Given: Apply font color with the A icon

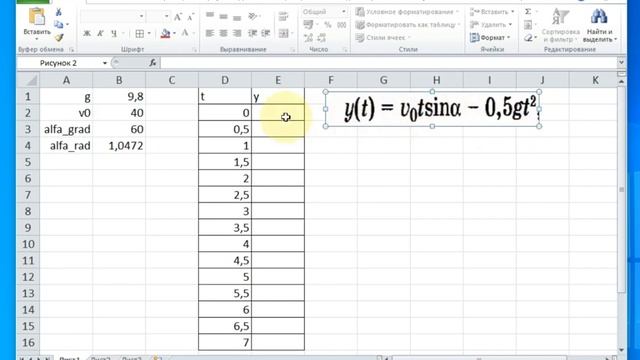Looking at the screenshot, I should pyautogui.click(x=185, y=33).
